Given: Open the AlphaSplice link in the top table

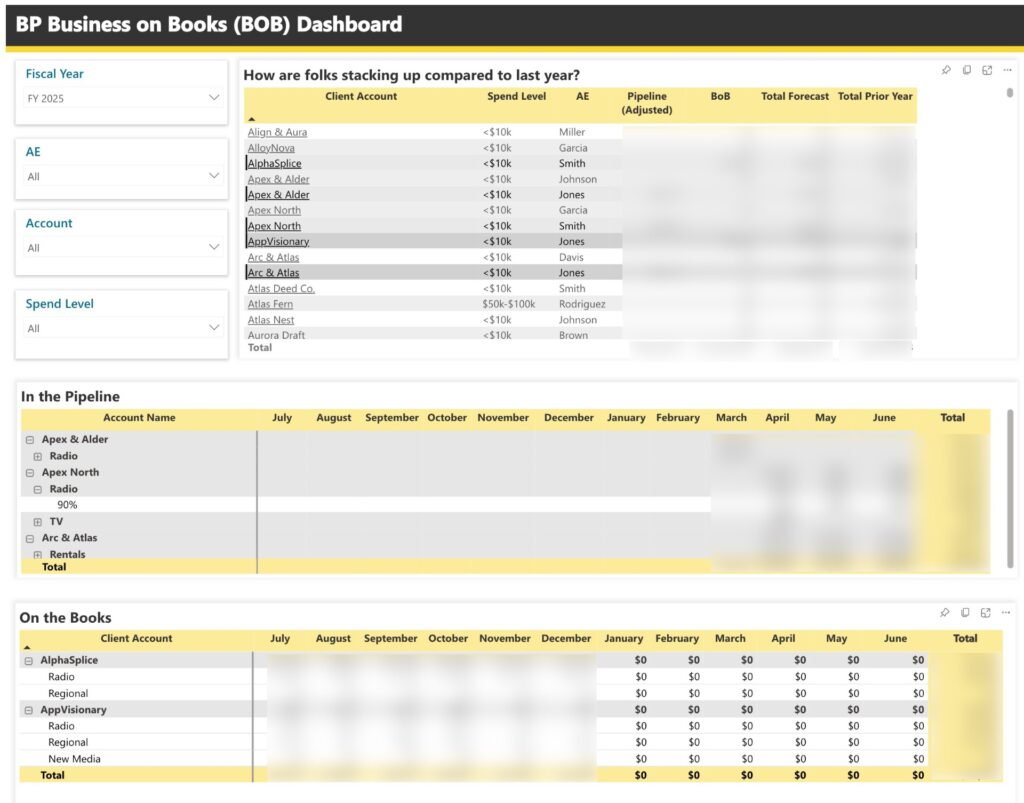Looking at the screenshot, I should tap(274, 163).
